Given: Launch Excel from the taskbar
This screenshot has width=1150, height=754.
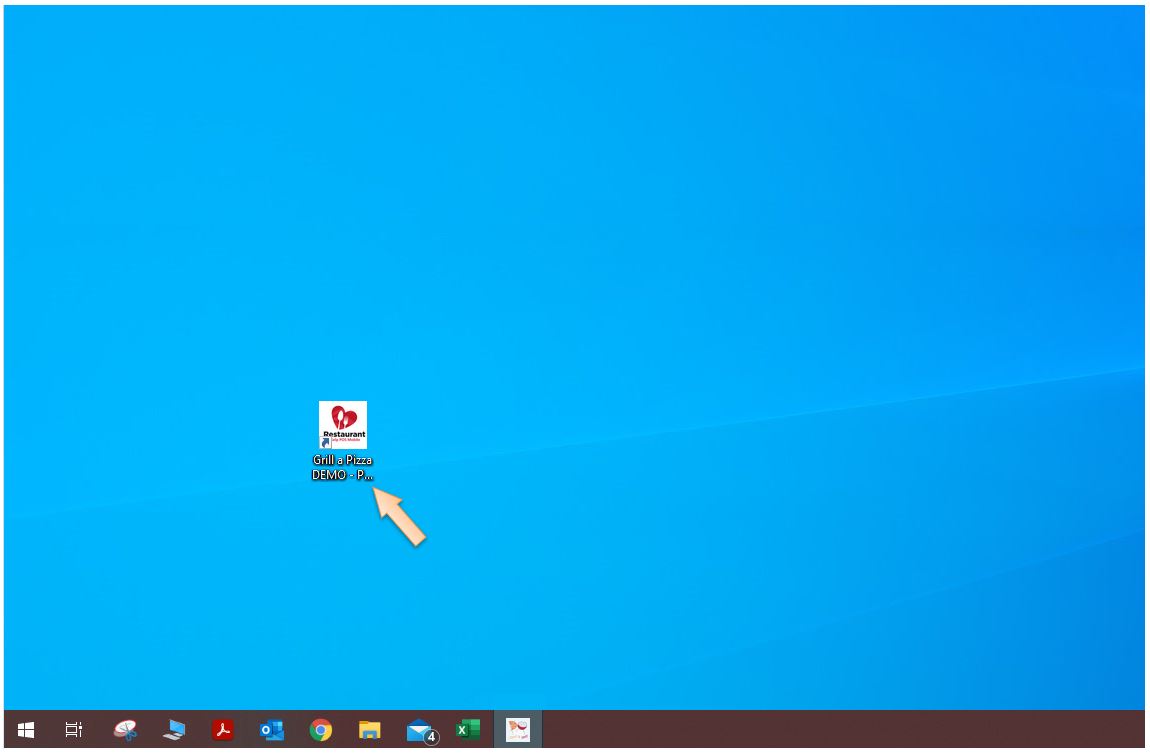Looking at the screenshot, I should pos(467,730).
